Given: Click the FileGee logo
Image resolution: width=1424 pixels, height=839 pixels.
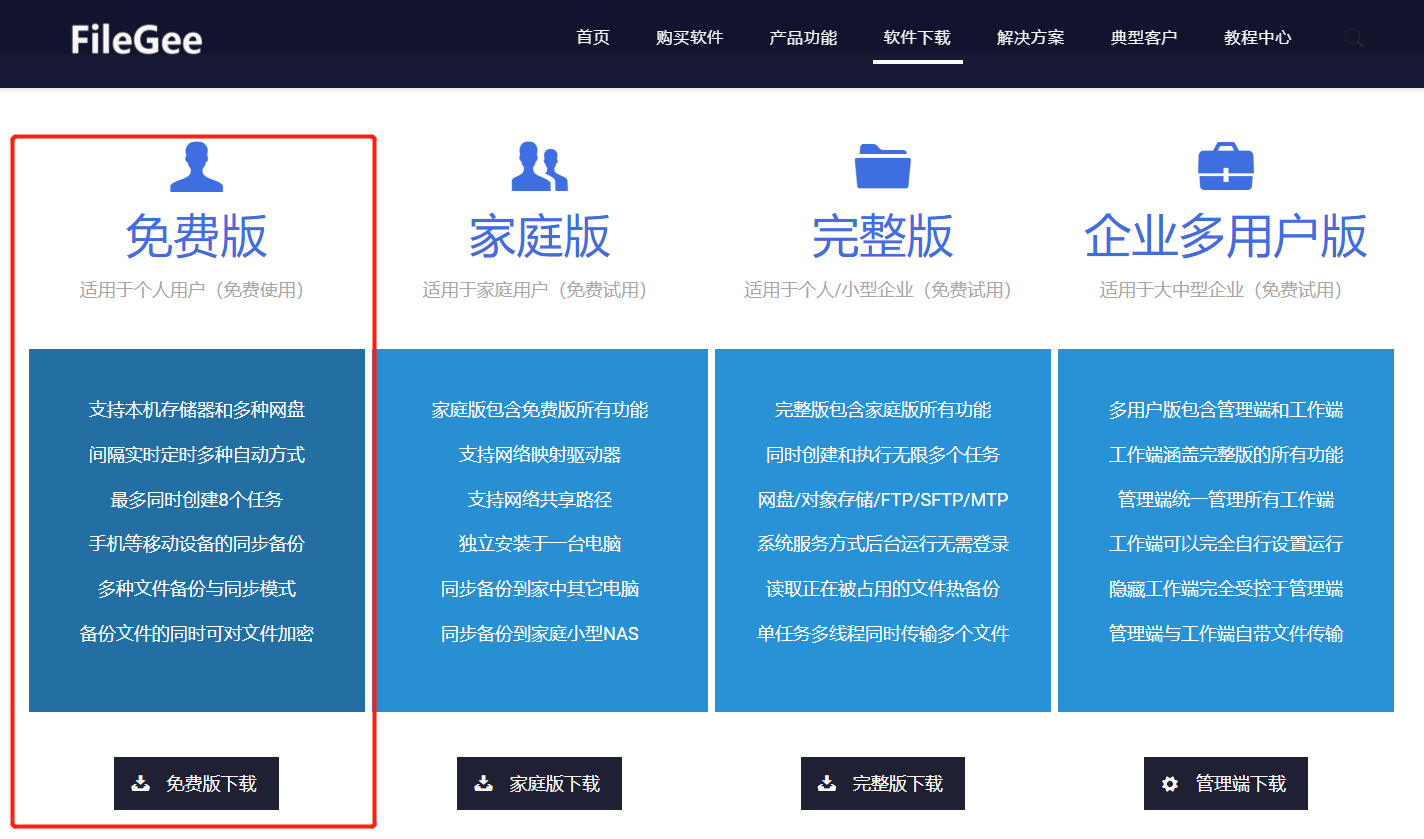Looking at the screenshot, I should pyautogui.click(x=137, y=39).
